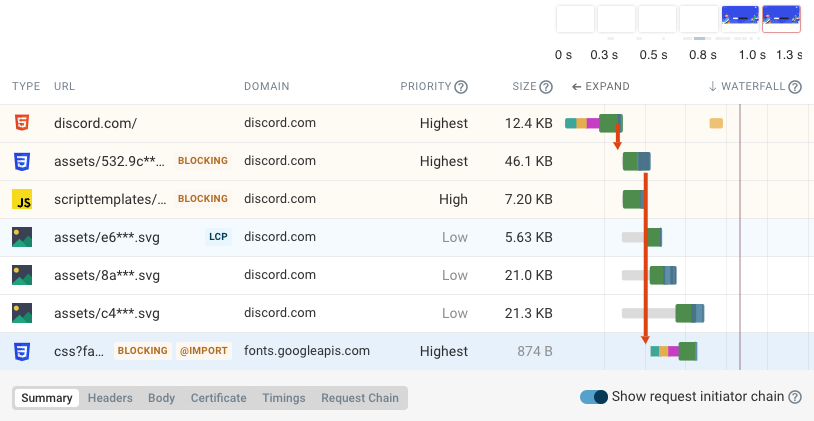
Task: Switch to the Certificate tab
Action: click(219, 398)
